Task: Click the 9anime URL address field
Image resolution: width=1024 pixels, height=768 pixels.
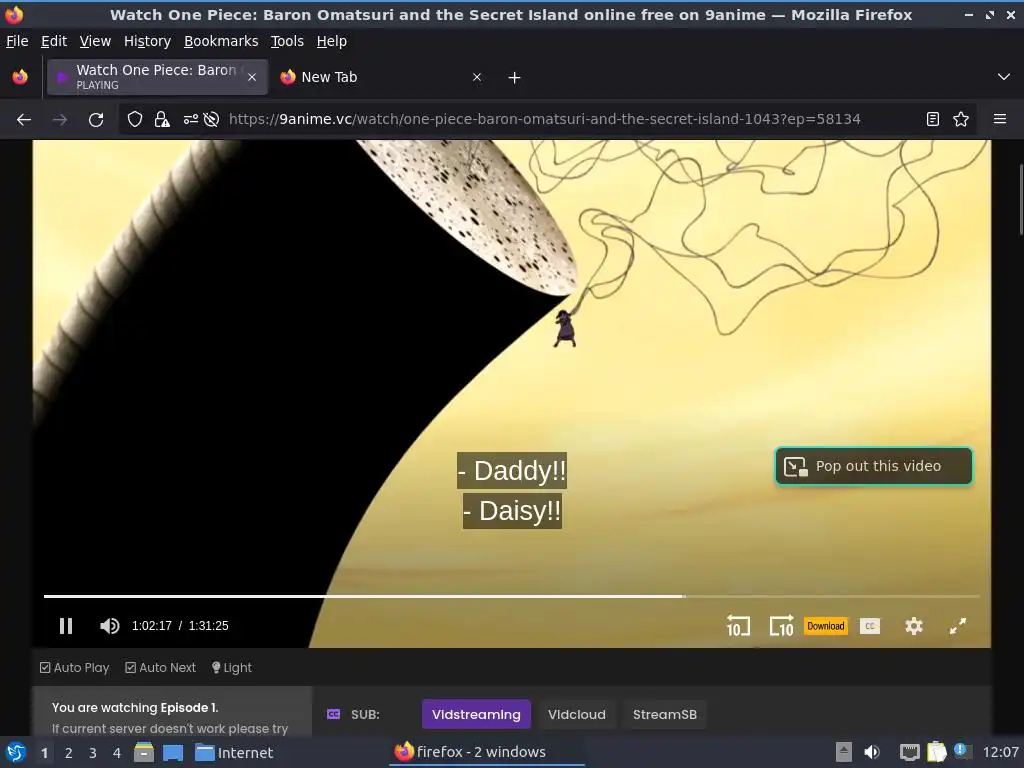Action: pyautogui.click(x=545, y=120)
